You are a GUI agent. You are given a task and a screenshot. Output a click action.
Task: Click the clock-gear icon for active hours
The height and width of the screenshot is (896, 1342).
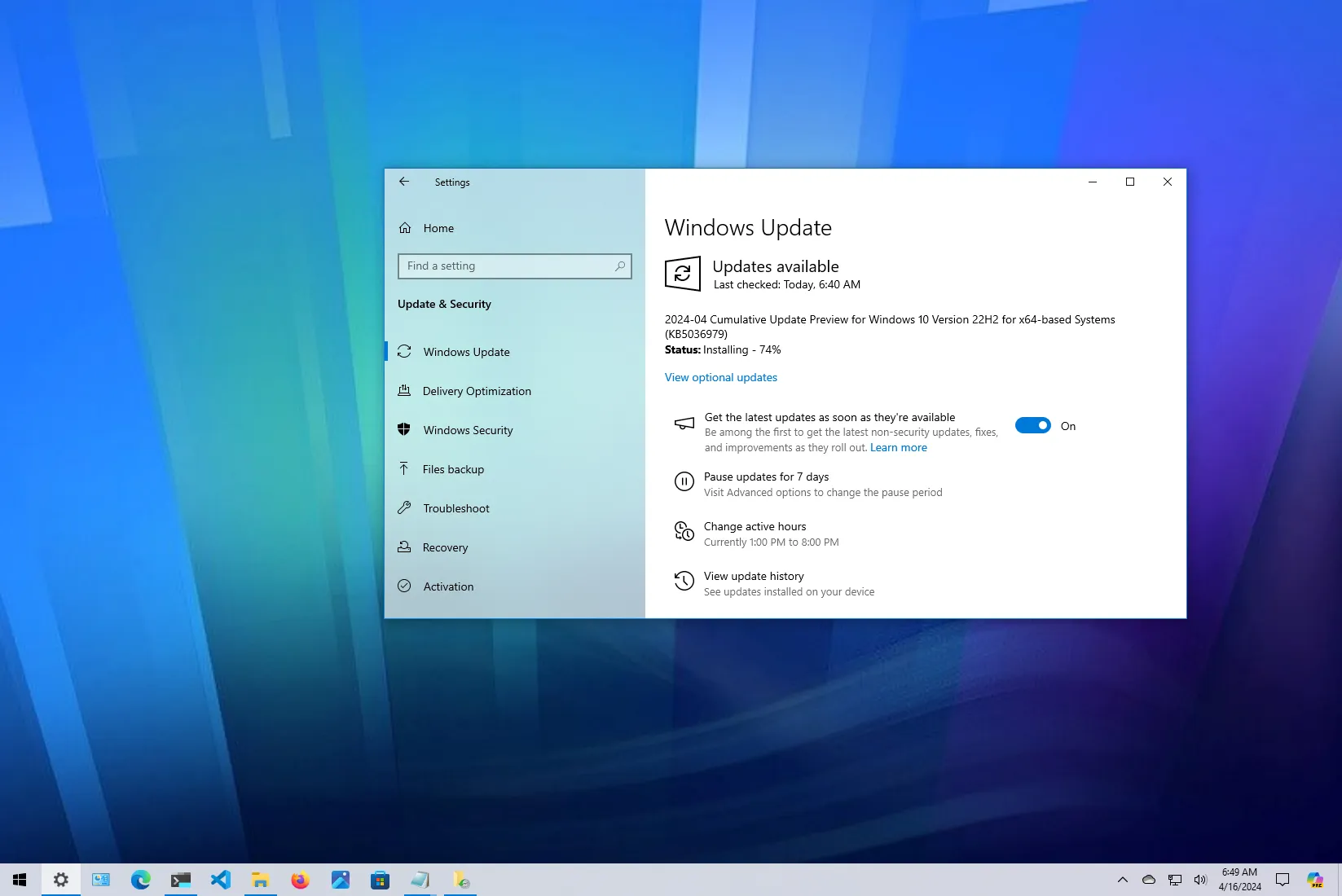(684, 531)
